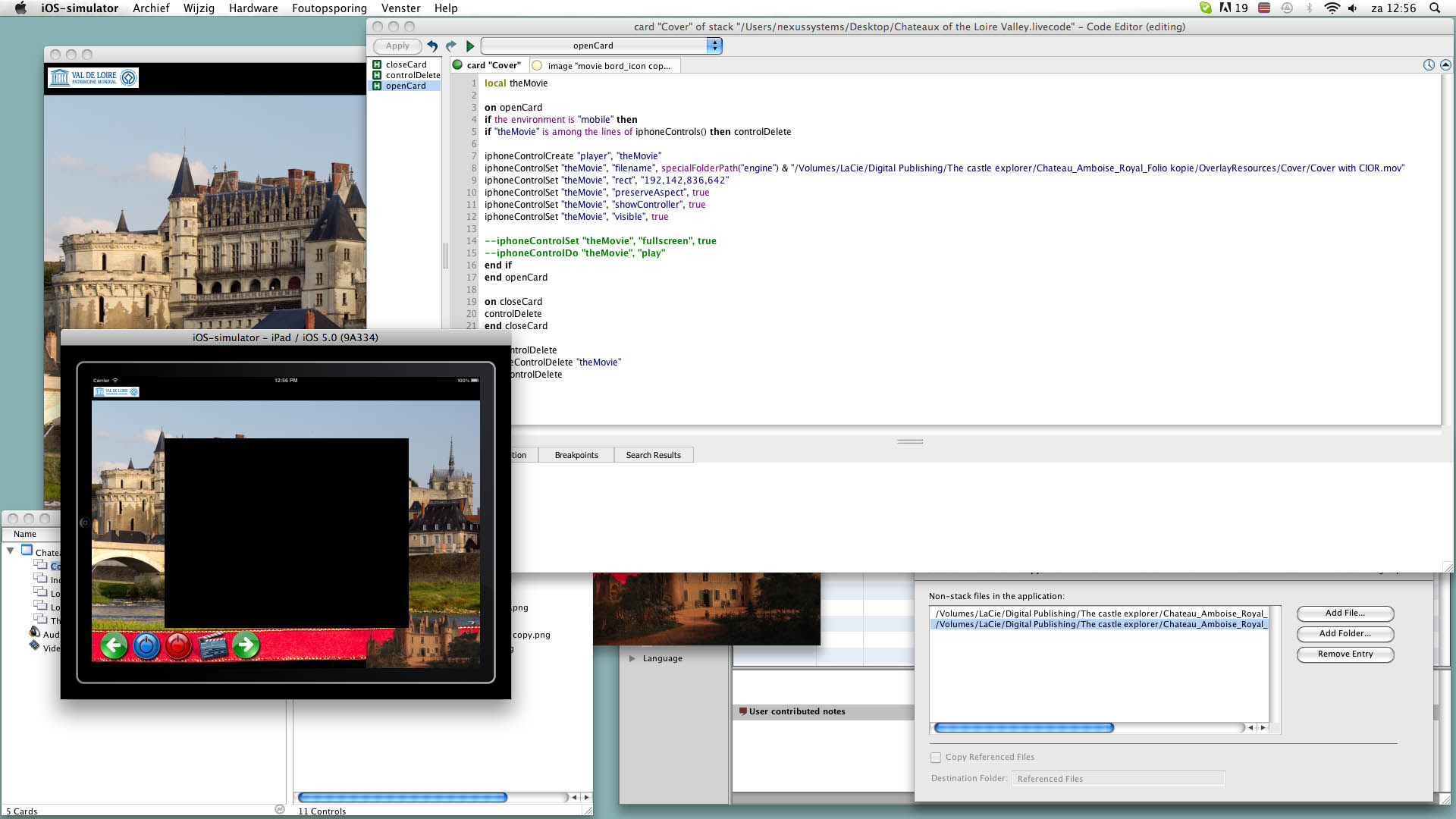Tap the green forward arrow icon
Image resolution: width=1456 pixels, height=819 pixels.
tap(245, 645)
